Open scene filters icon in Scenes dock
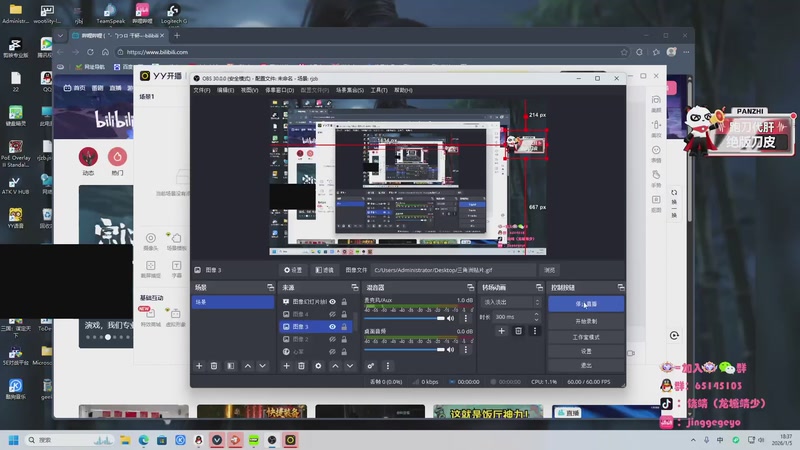Viewport: 800px width, 450px height. (x=231, y=366)
